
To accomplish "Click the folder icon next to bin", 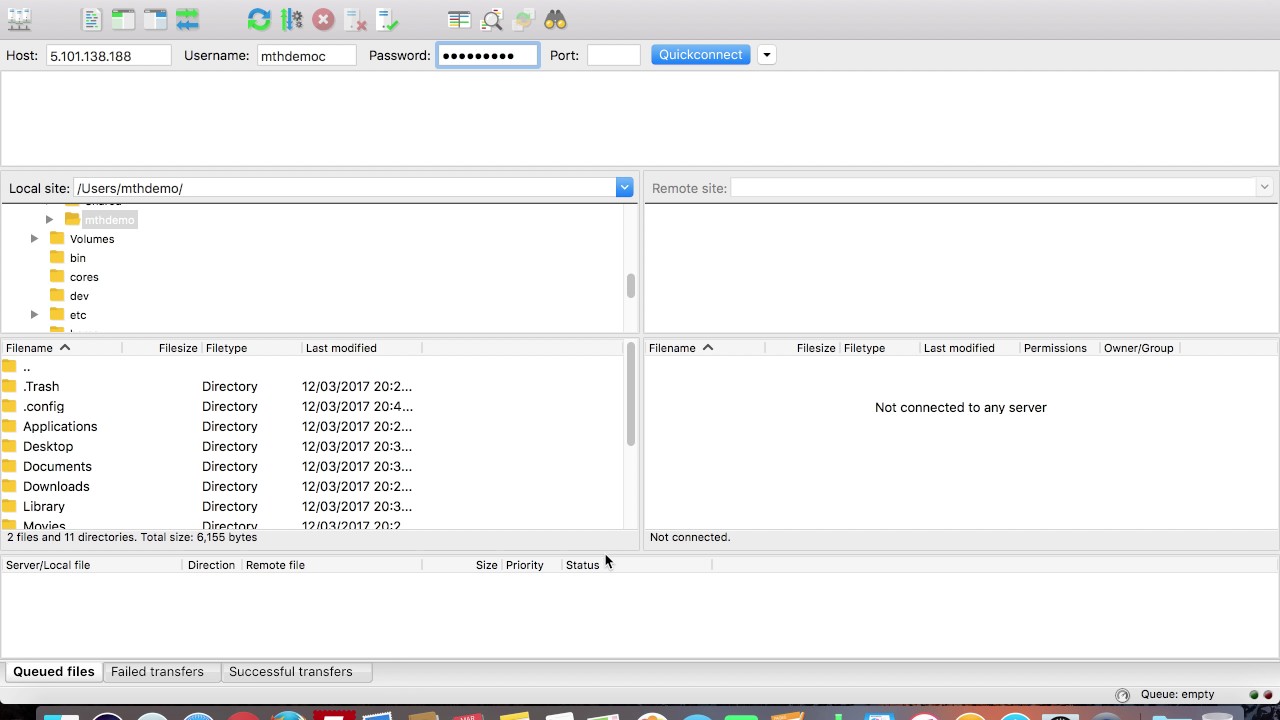I will (57, 258).
